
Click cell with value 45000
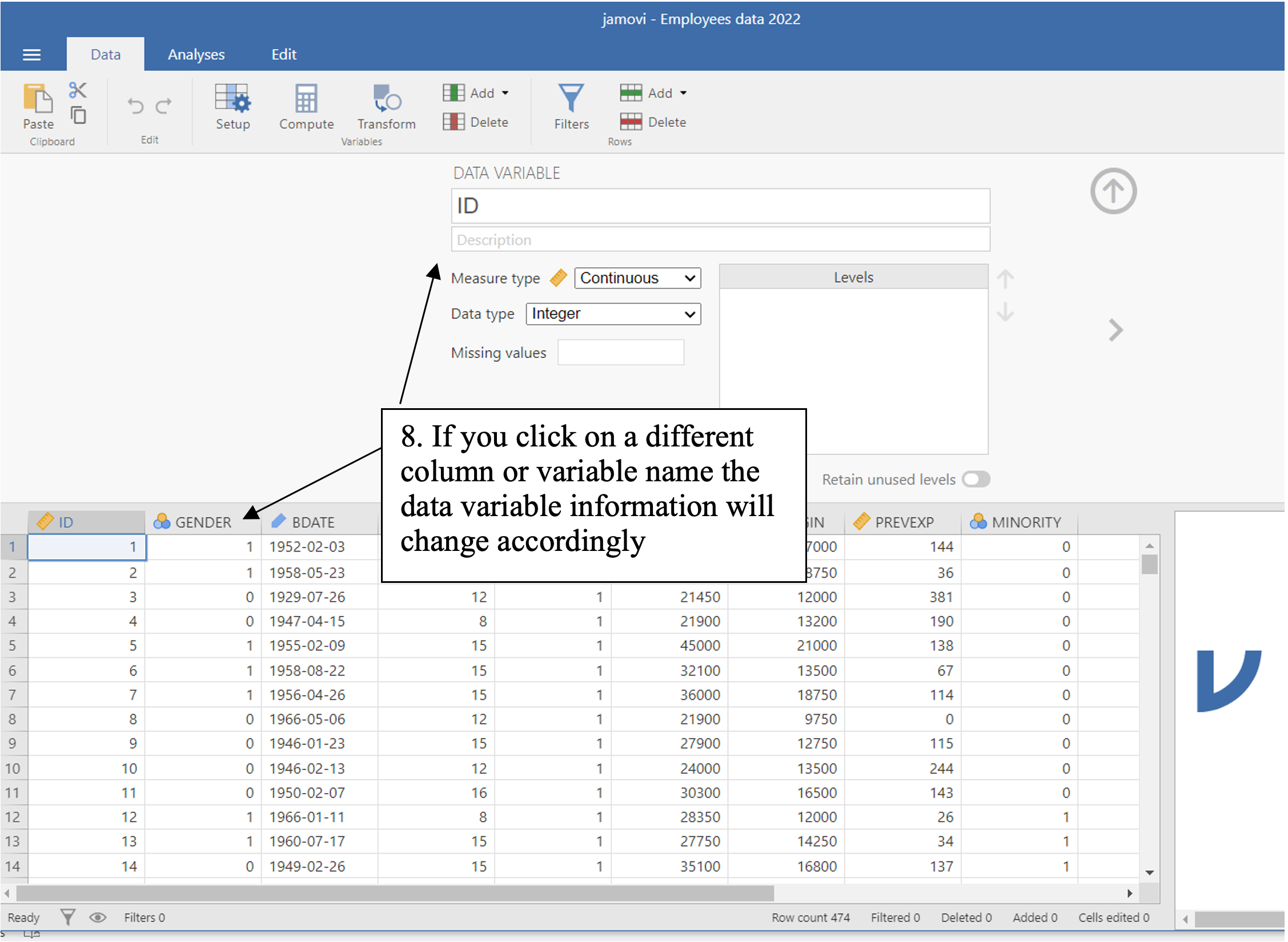(x=669, y=645)
